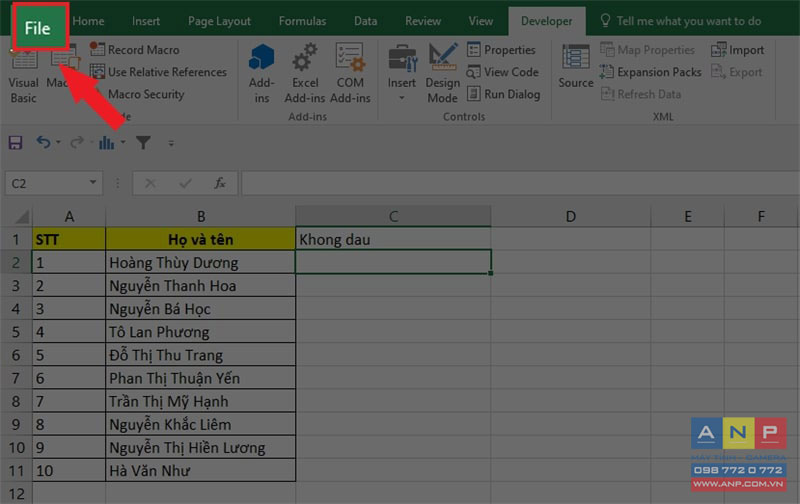Select the View ribbon tab
Image resolution: width=800 pixels, height=504 pixels.
tap(481, 21)
